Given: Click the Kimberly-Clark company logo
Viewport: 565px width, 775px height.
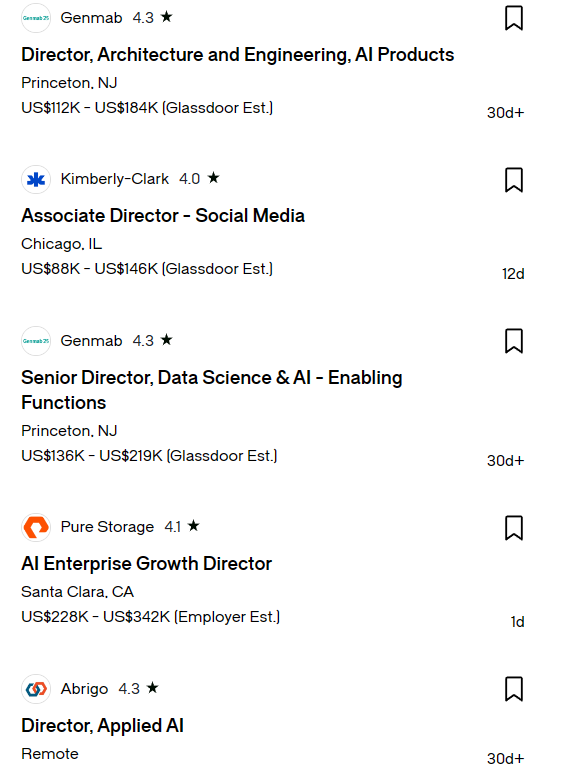Looking at the screenshot, I should click(36, 179).
